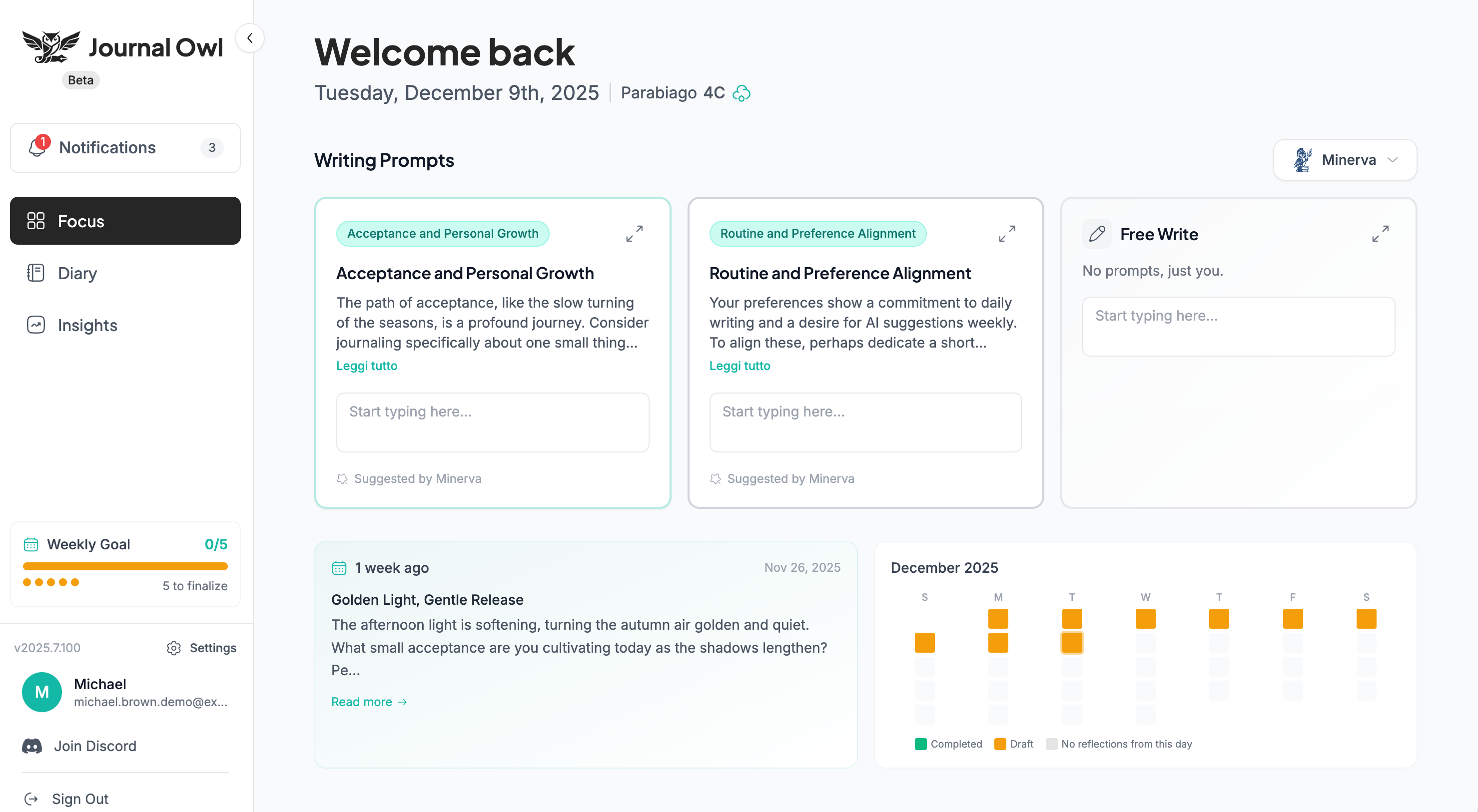
Task: Select the Focus grid icon in sidebar
Action: tap(36, 221)
